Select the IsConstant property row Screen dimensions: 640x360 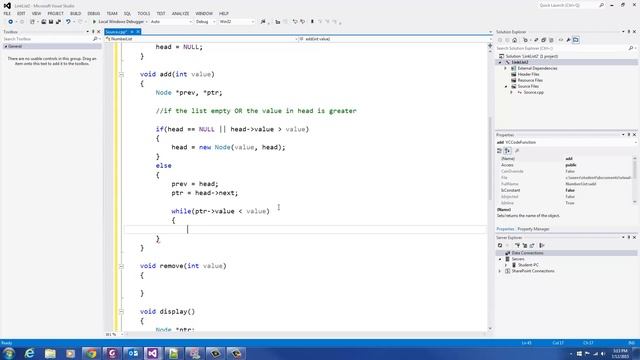pyautogui.click(x=564, y=190)
